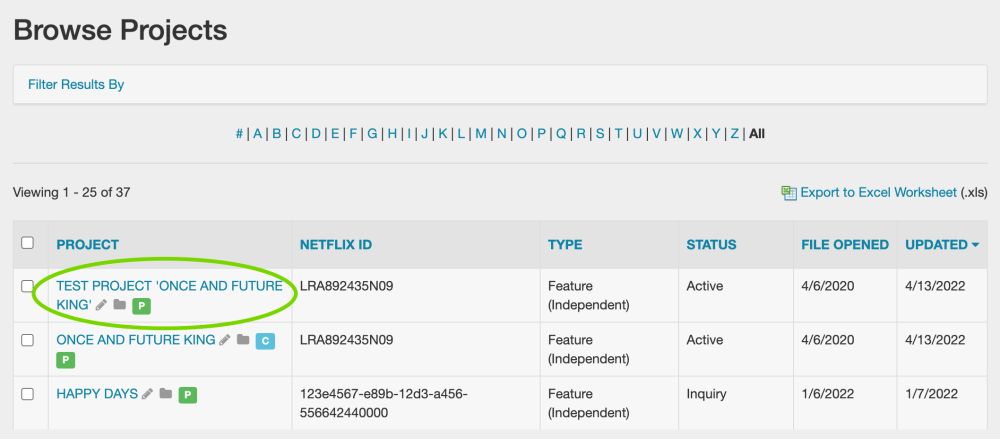The height and width of the screenshot is (439, 1000).
Task: Click green P badge on TEST PROJECT
Action: tap(142, 305)
